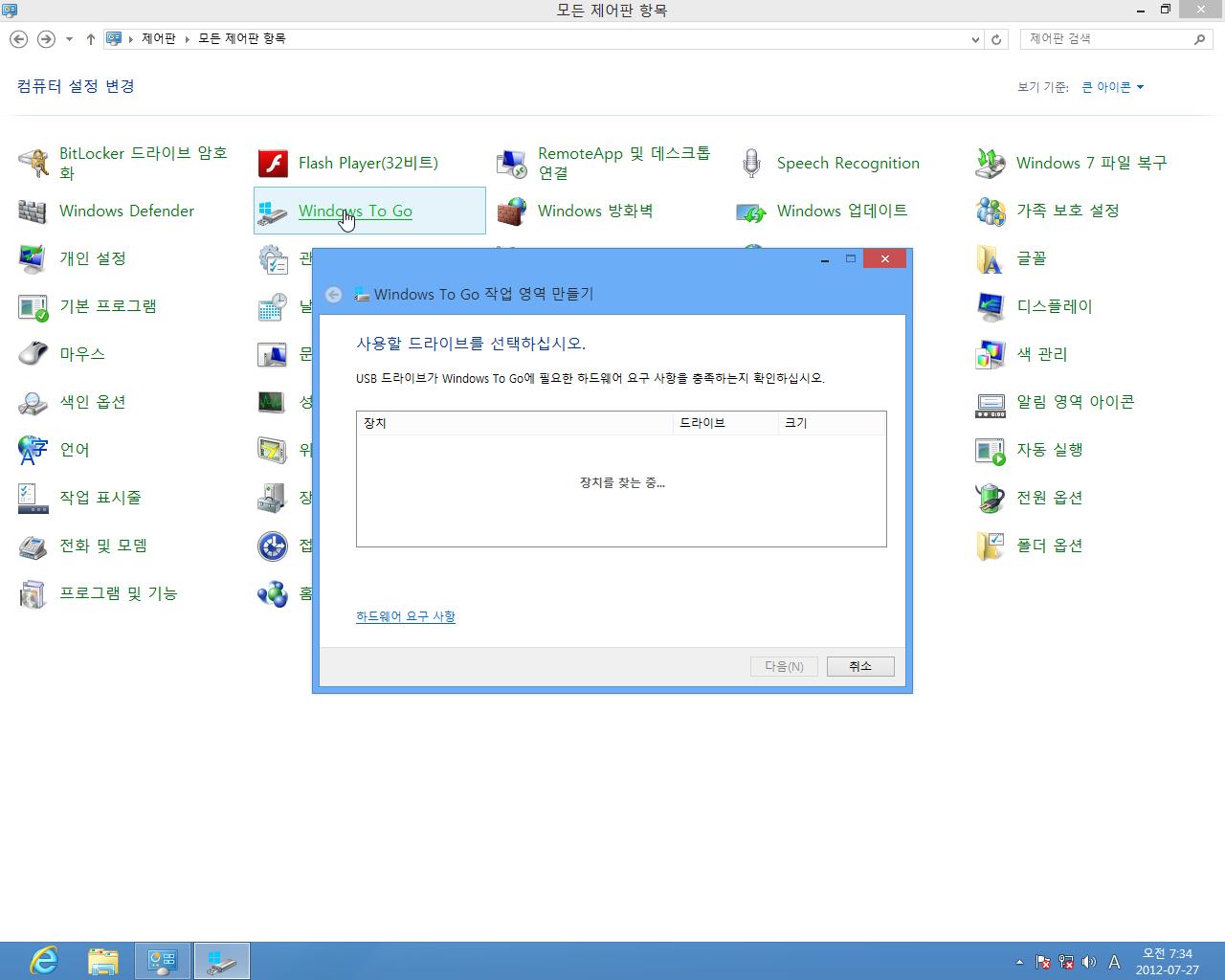The width and height of the screenshot is (1225, 980).
Task: Open Folder Options (폴더 옵션) icon
Action: (x=991, y=546)
